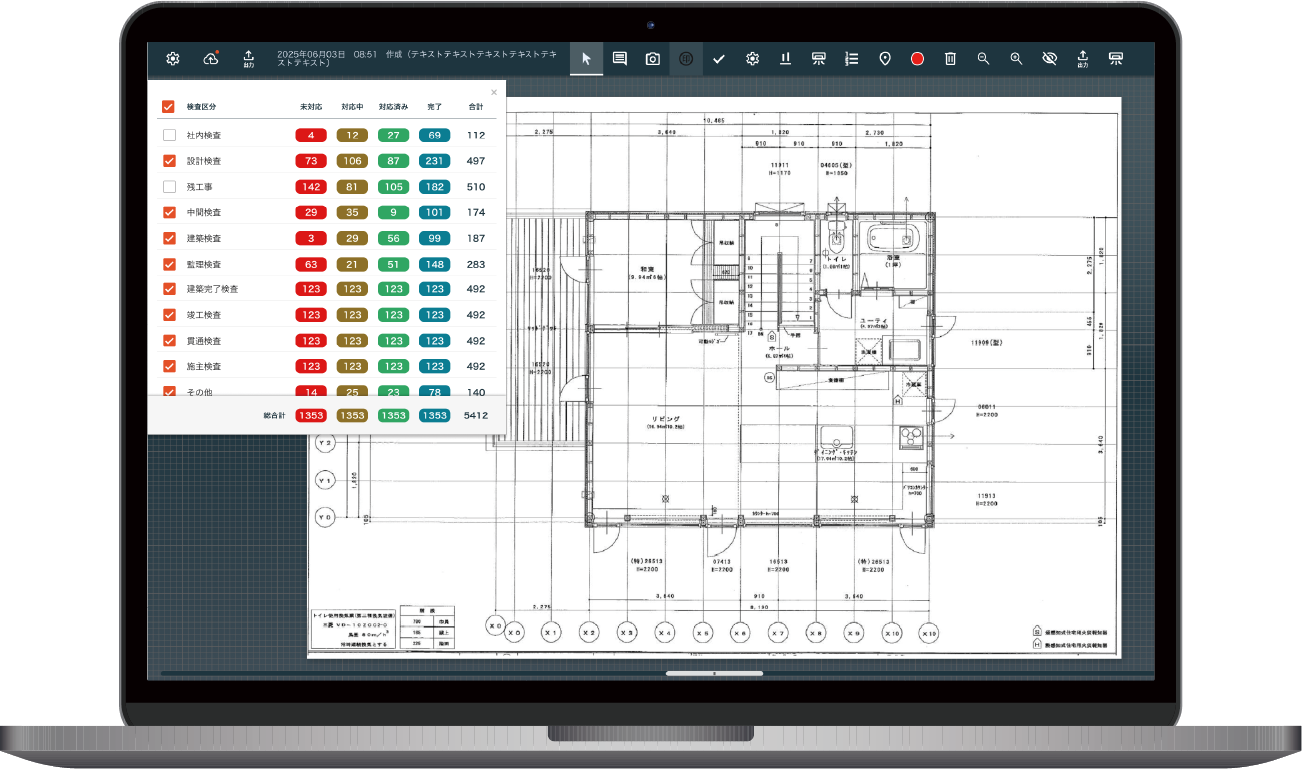Screen dimensions: 1302x769
Task: Click the checkmark tool in toolbar
Action: point(719,59)
